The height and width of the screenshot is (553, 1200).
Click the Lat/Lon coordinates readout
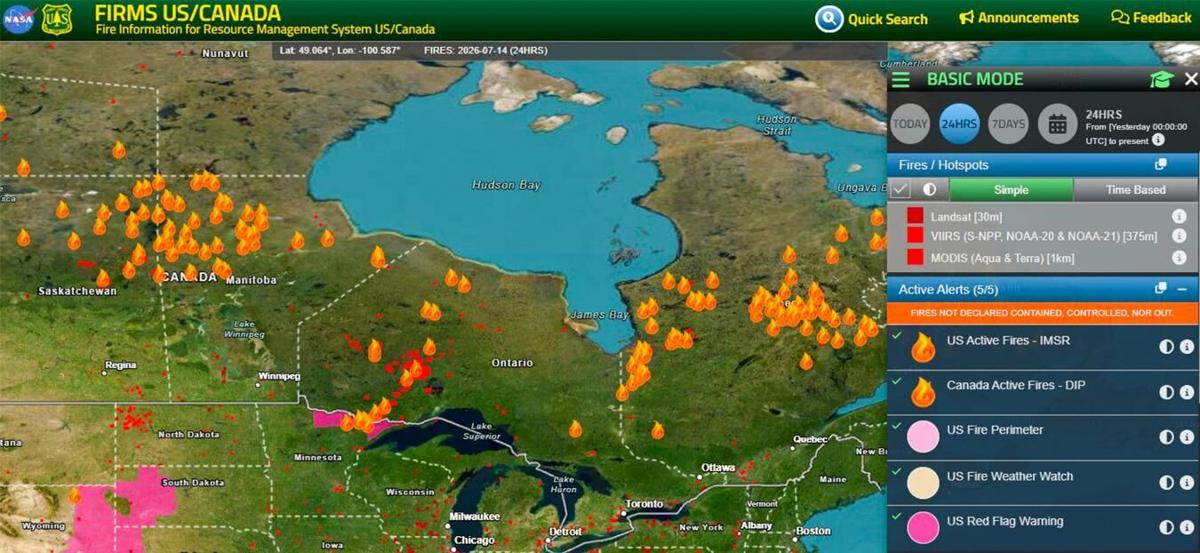[x=341, y=50]
